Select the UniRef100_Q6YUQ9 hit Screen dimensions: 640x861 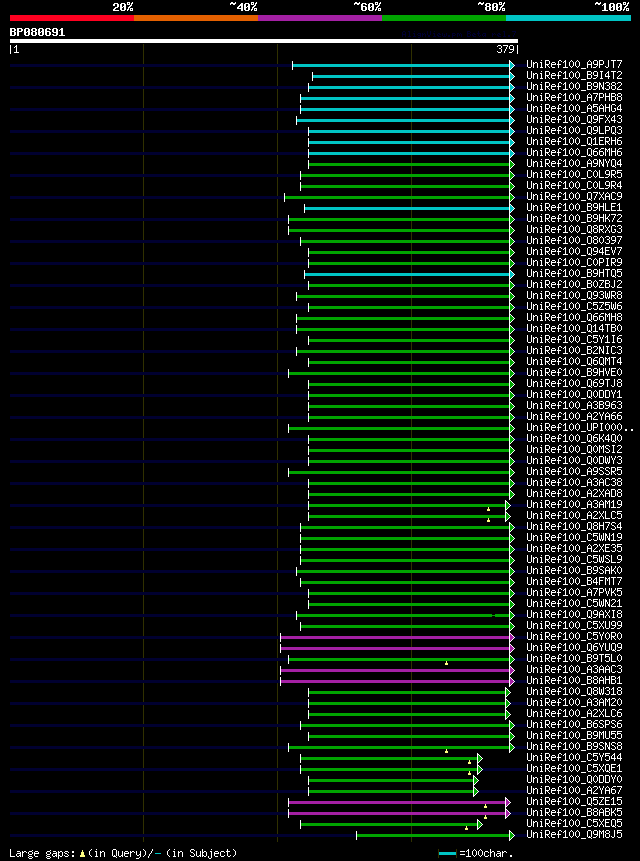coord(574,647)
